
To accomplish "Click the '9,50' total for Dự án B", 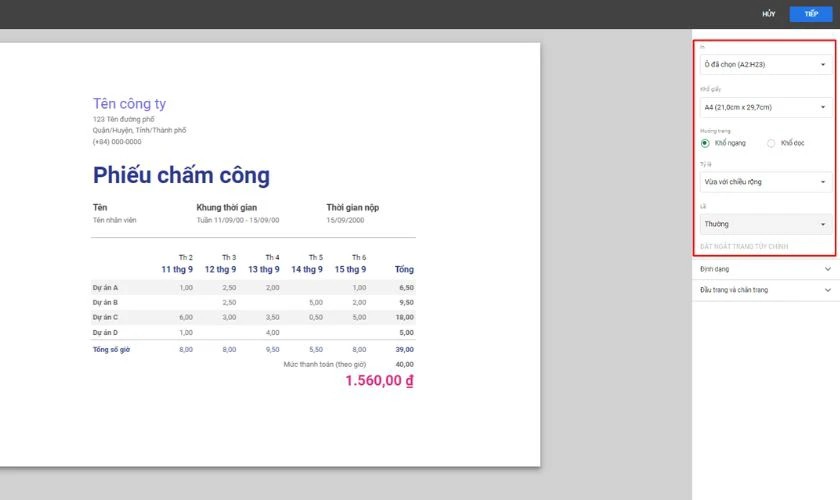I will (406, 303).
